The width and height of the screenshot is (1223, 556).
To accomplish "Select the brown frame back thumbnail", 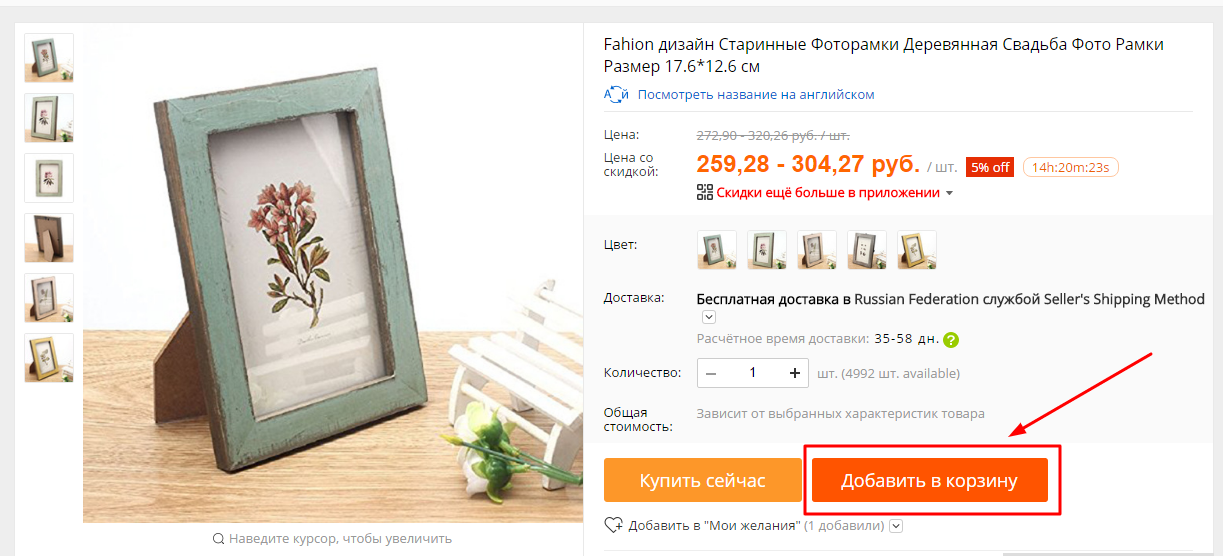I will 49,238.
